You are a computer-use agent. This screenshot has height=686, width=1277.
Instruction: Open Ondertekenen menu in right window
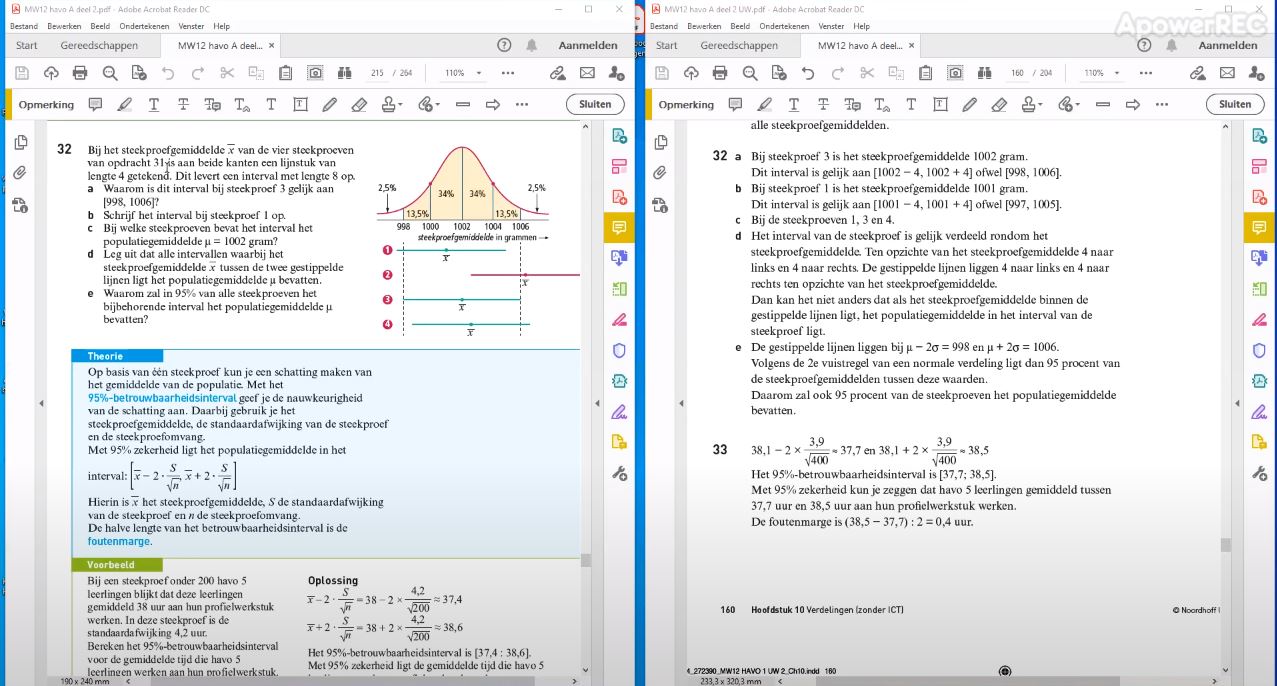pyautogui.click(x=784, y=26)
